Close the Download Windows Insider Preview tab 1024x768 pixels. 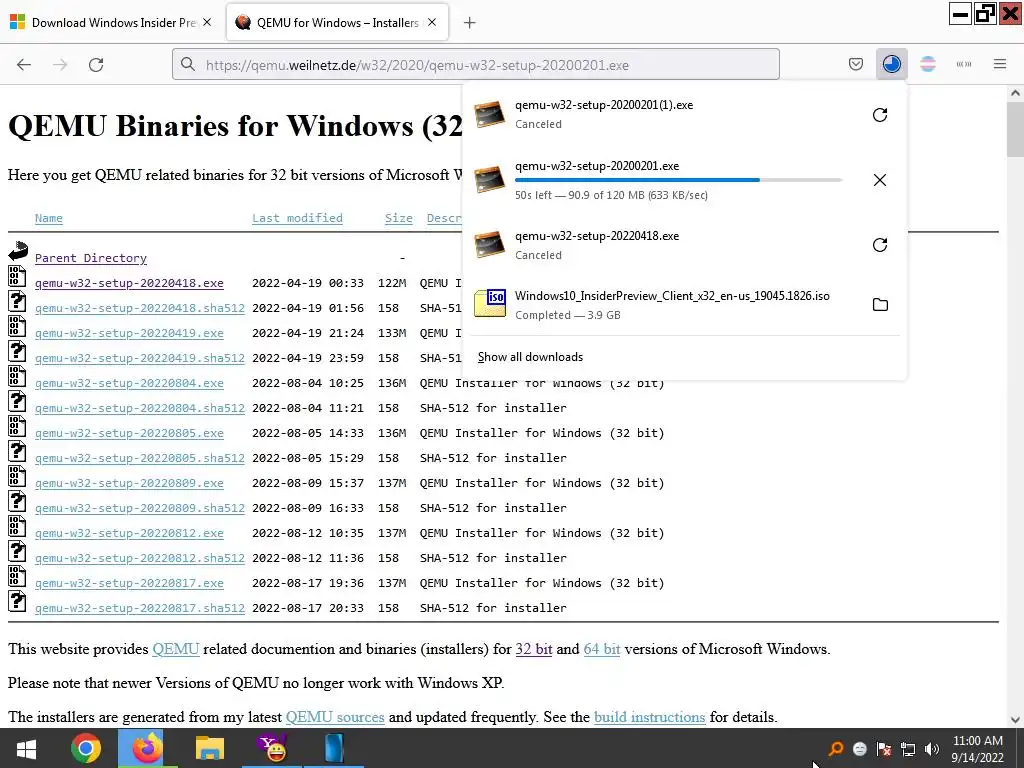207,22
